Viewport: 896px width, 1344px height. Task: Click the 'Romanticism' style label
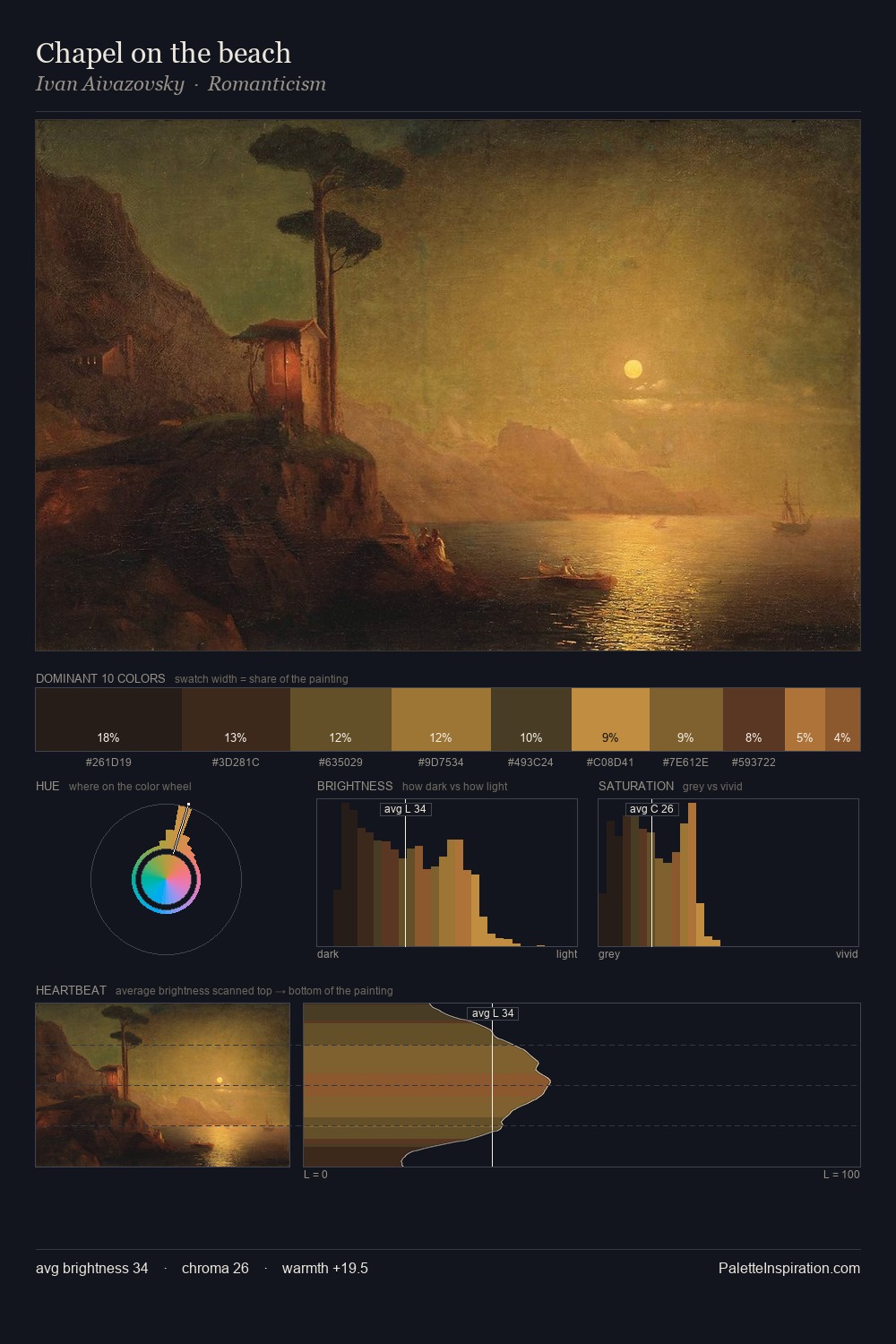pos(267,84)
